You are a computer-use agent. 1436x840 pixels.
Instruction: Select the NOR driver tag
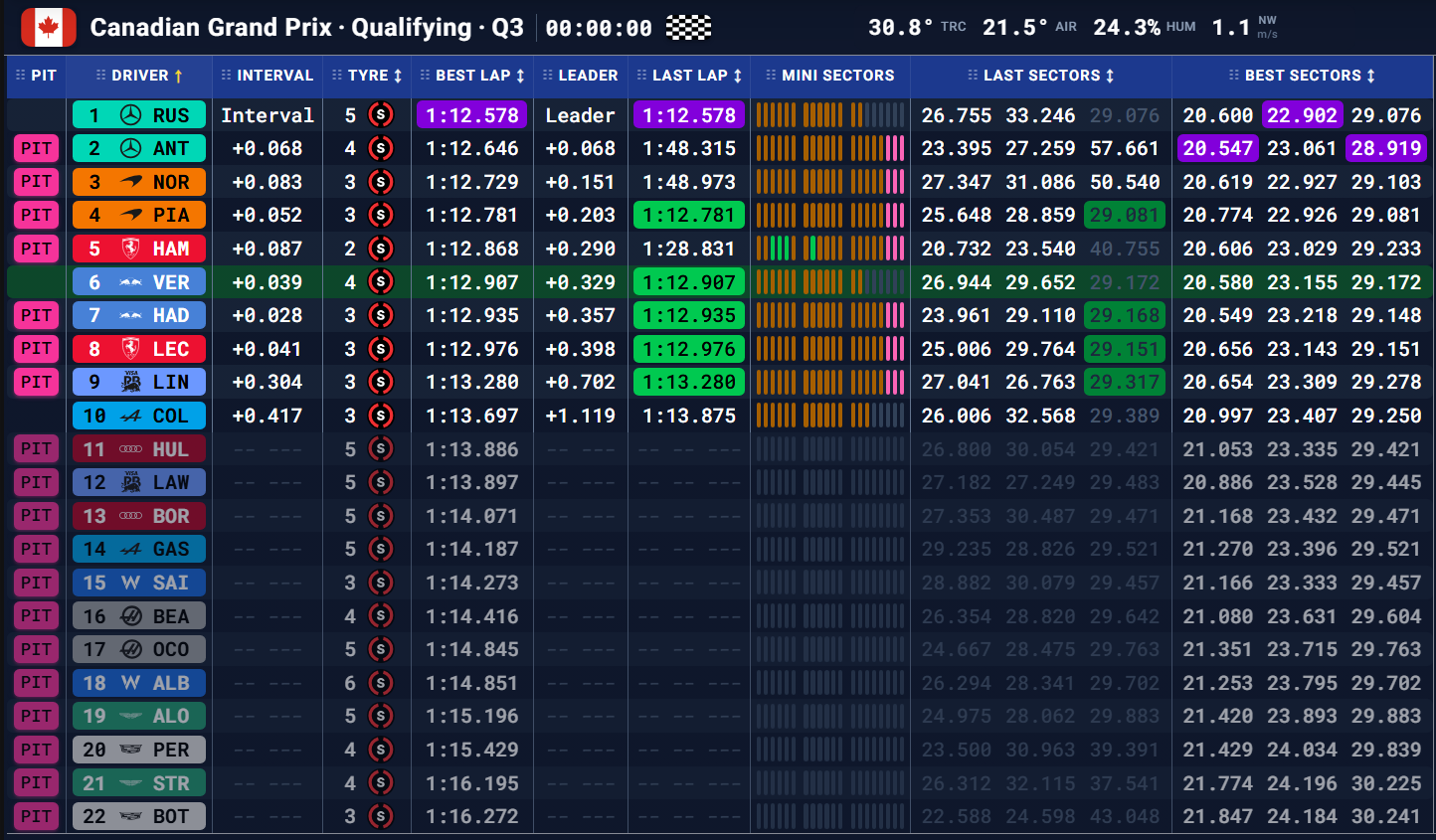[139, 182]
